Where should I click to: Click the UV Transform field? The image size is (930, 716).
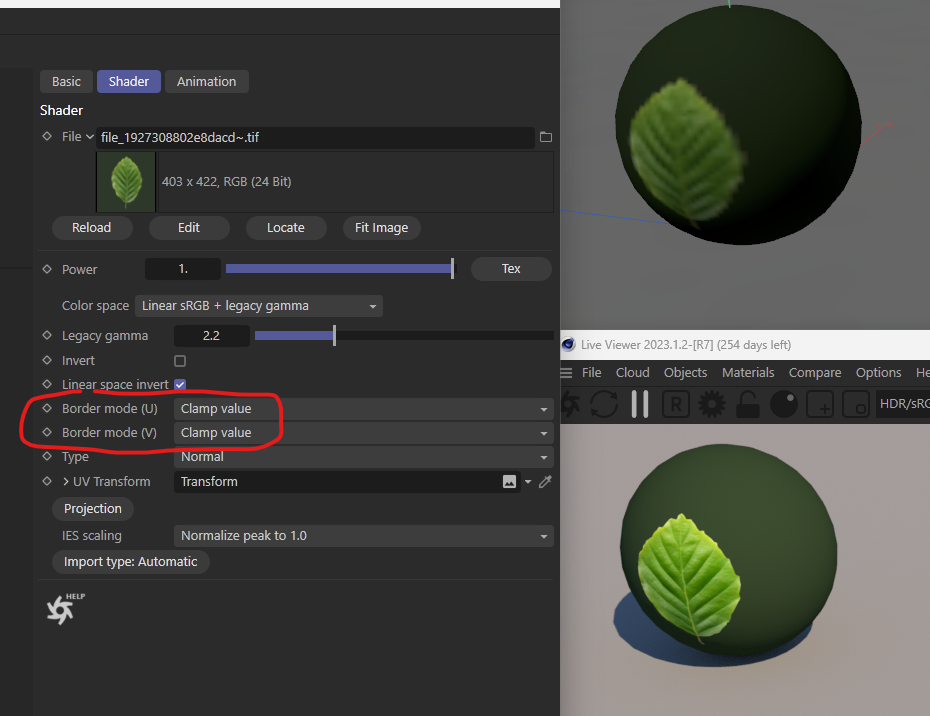point(347,482)
